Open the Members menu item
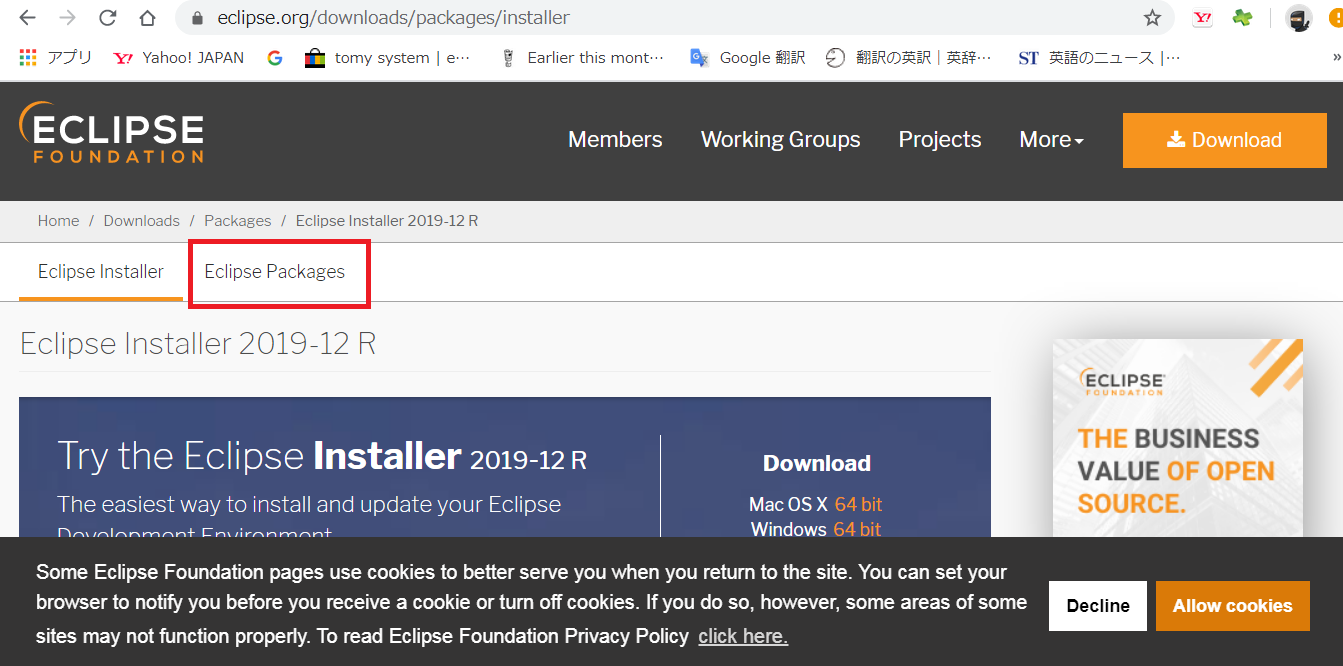Viewport: 1343px width, 666px height. click(615, 139)
